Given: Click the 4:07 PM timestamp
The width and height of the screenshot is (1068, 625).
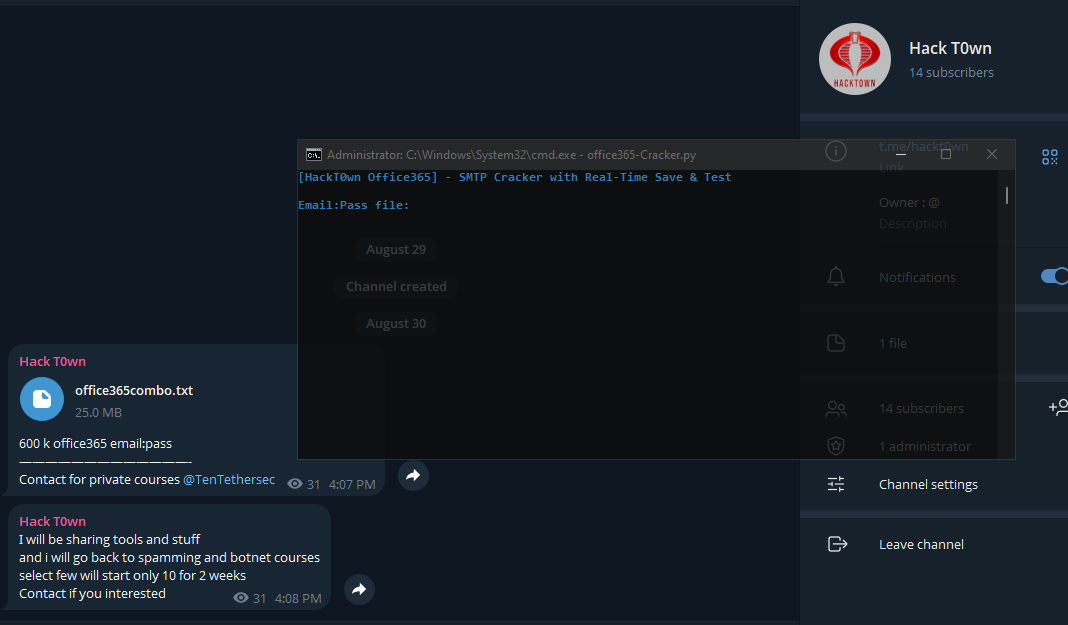Looking at the screenshot, I should [352, 485].
